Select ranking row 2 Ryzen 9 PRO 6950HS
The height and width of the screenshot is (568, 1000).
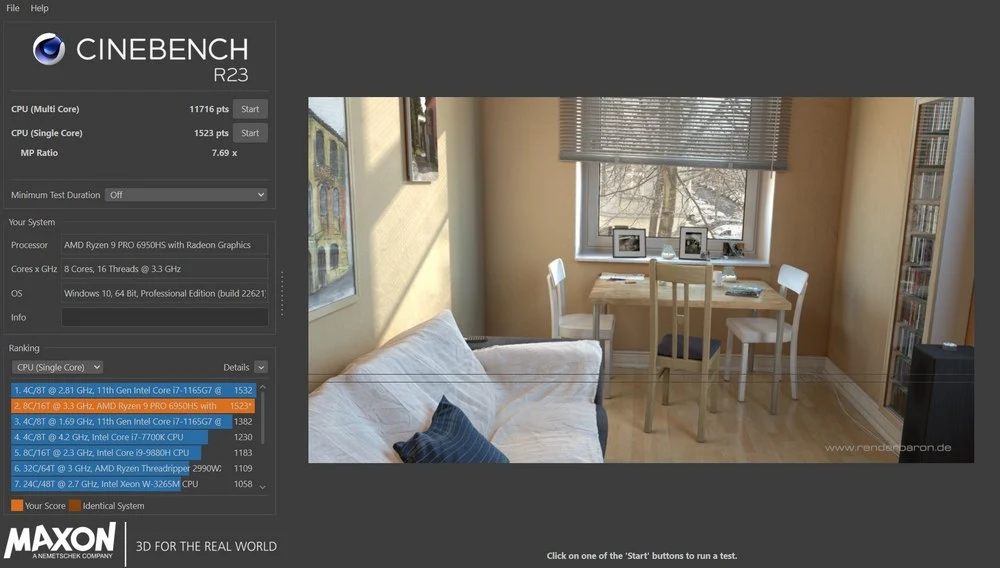pos(133,405)
